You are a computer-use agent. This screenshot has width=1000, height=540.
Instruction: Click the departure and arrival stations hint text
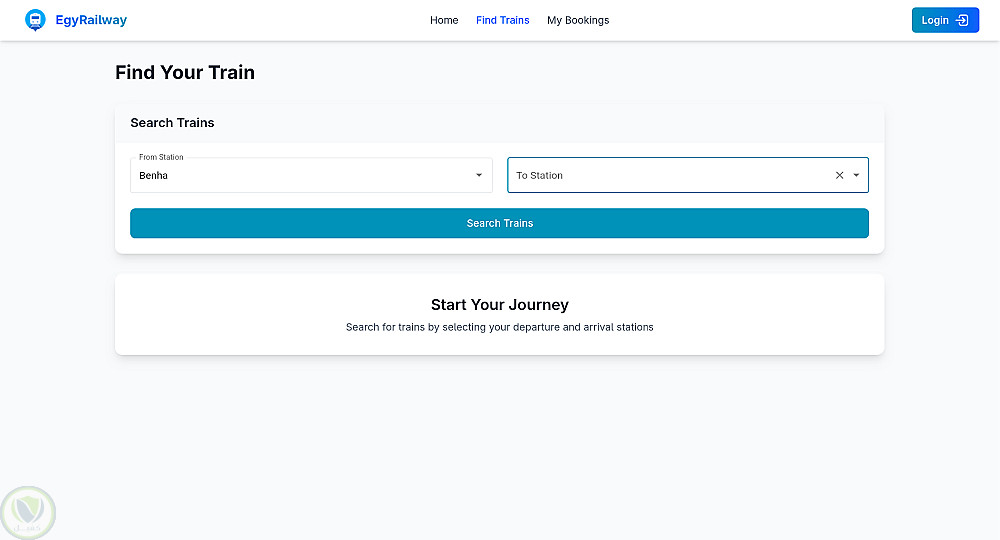[x=500, y=327]
